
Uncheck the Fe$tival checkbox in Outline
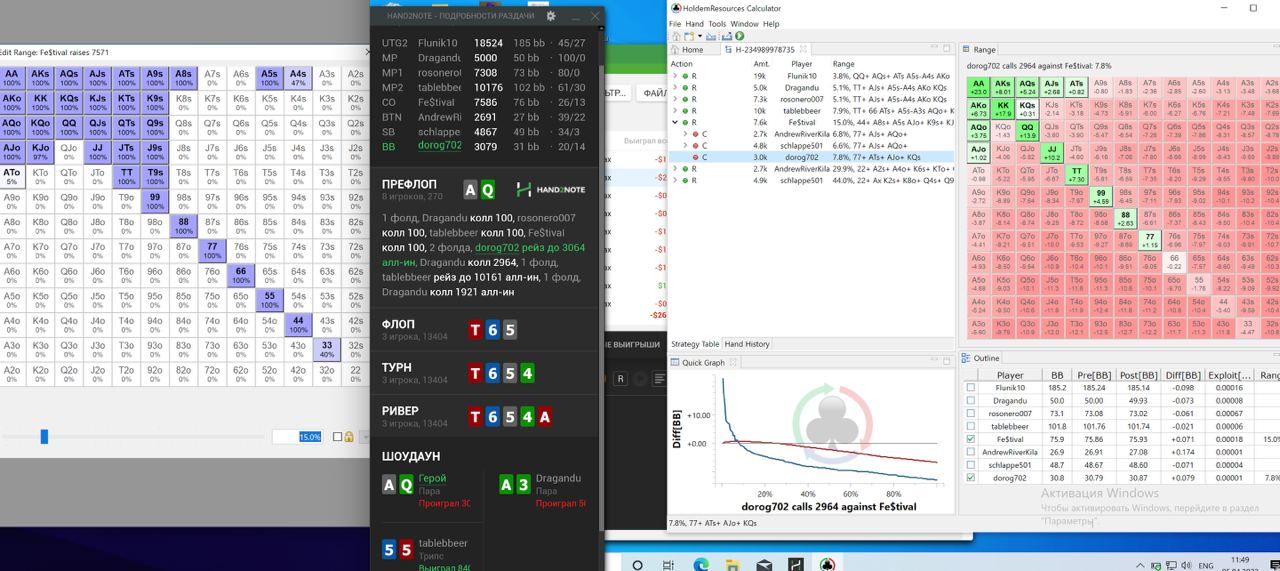[x=971, y=439]
